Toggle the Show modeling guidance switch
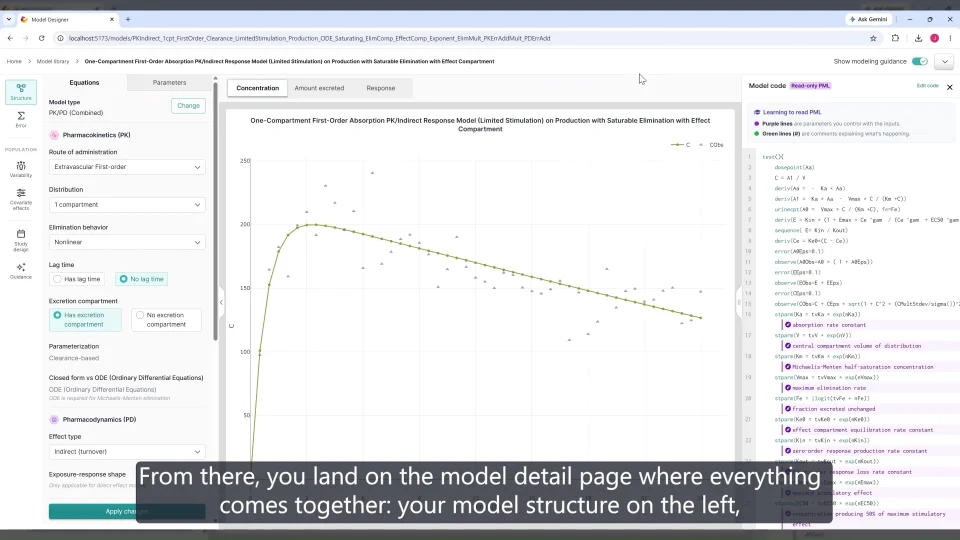Image resolution: width=960 pixels, height=540 pixels. pyautogui.click(x=920, y=61)
